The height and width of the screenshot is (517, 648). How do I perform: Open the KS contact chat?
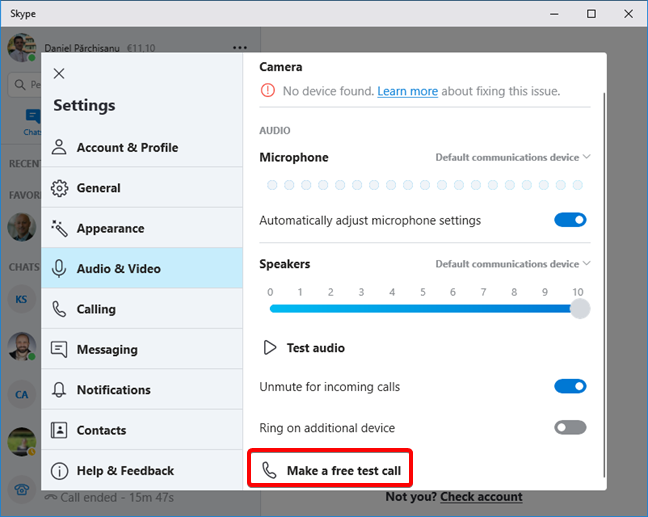tap(21, 299)
